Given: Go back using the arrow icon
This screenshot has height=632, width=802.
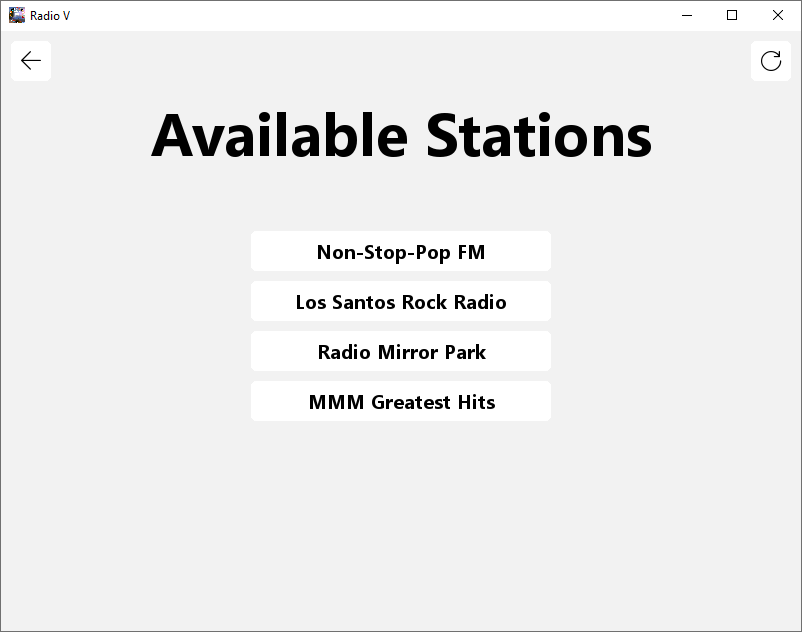Looking at the screenshot, I should [x=31, y=61].
